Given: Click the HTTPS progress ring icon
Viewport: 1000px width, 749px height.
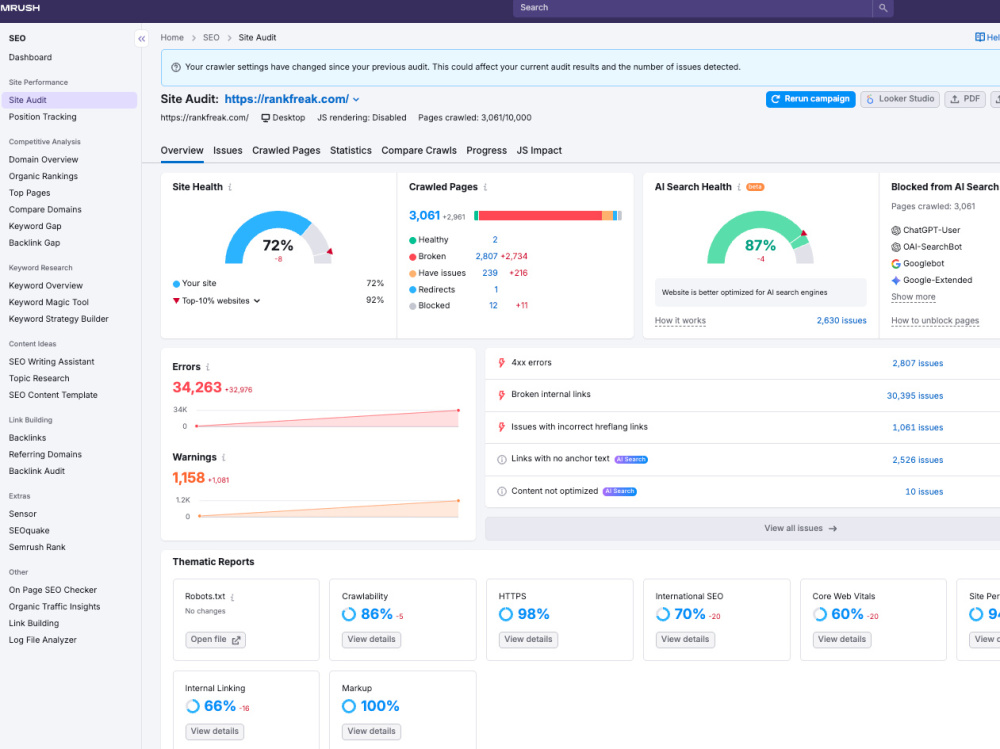Looking at the screenshot, I should point(505,614).
